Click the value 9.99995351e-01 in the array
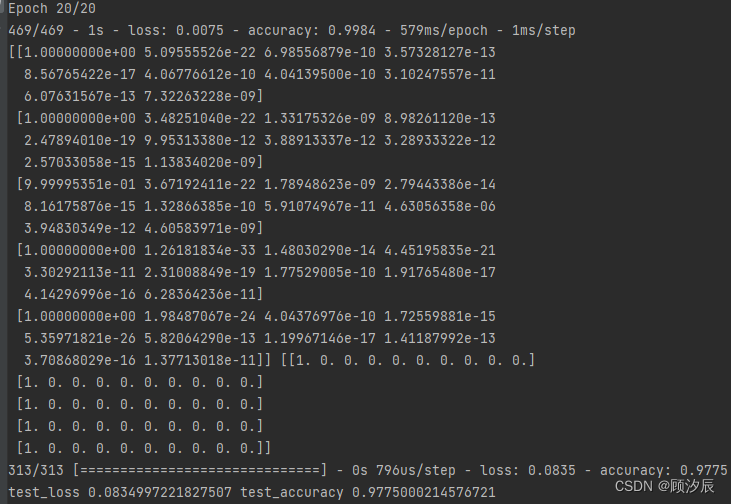Image resolution: width=731 pixels, height=504 pixels. coord(80,185)
